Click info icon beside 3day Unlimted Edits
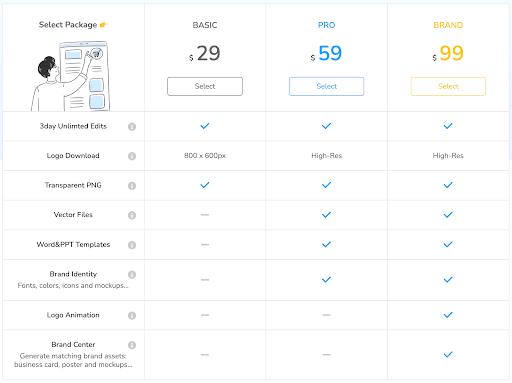This screenshot has height=383, width=512. [x=132, y=127]
